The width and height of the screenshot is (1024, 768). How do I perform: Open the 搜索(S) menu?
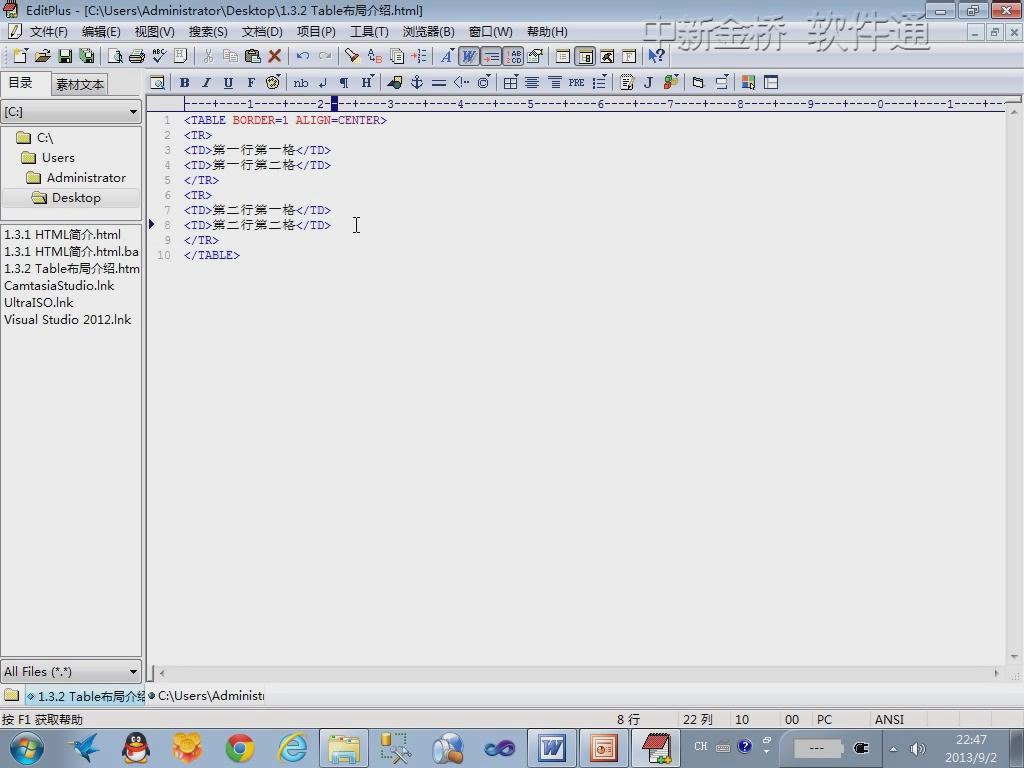[208, 31]
